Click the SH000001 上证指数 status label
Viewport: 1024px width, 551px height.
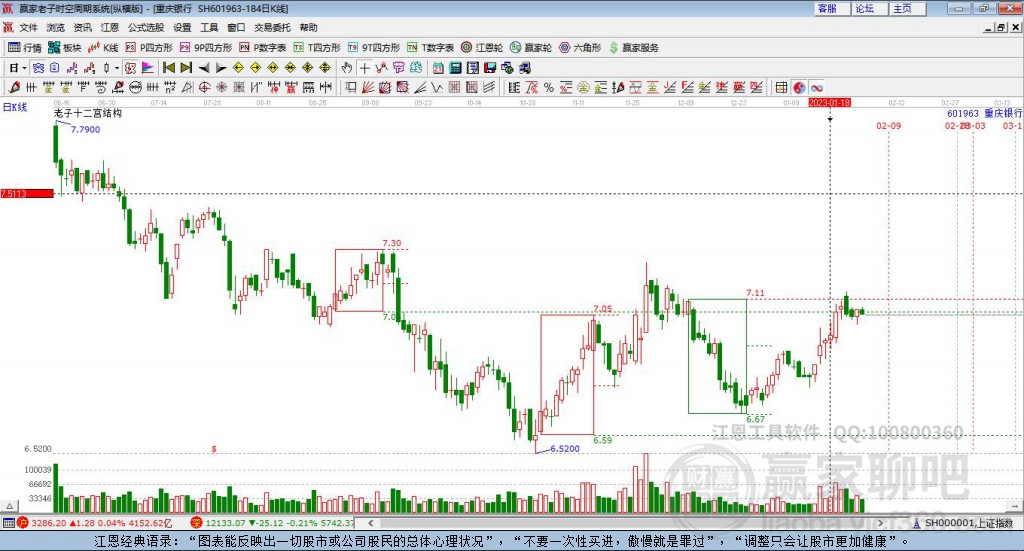click(x=968, y=523)
